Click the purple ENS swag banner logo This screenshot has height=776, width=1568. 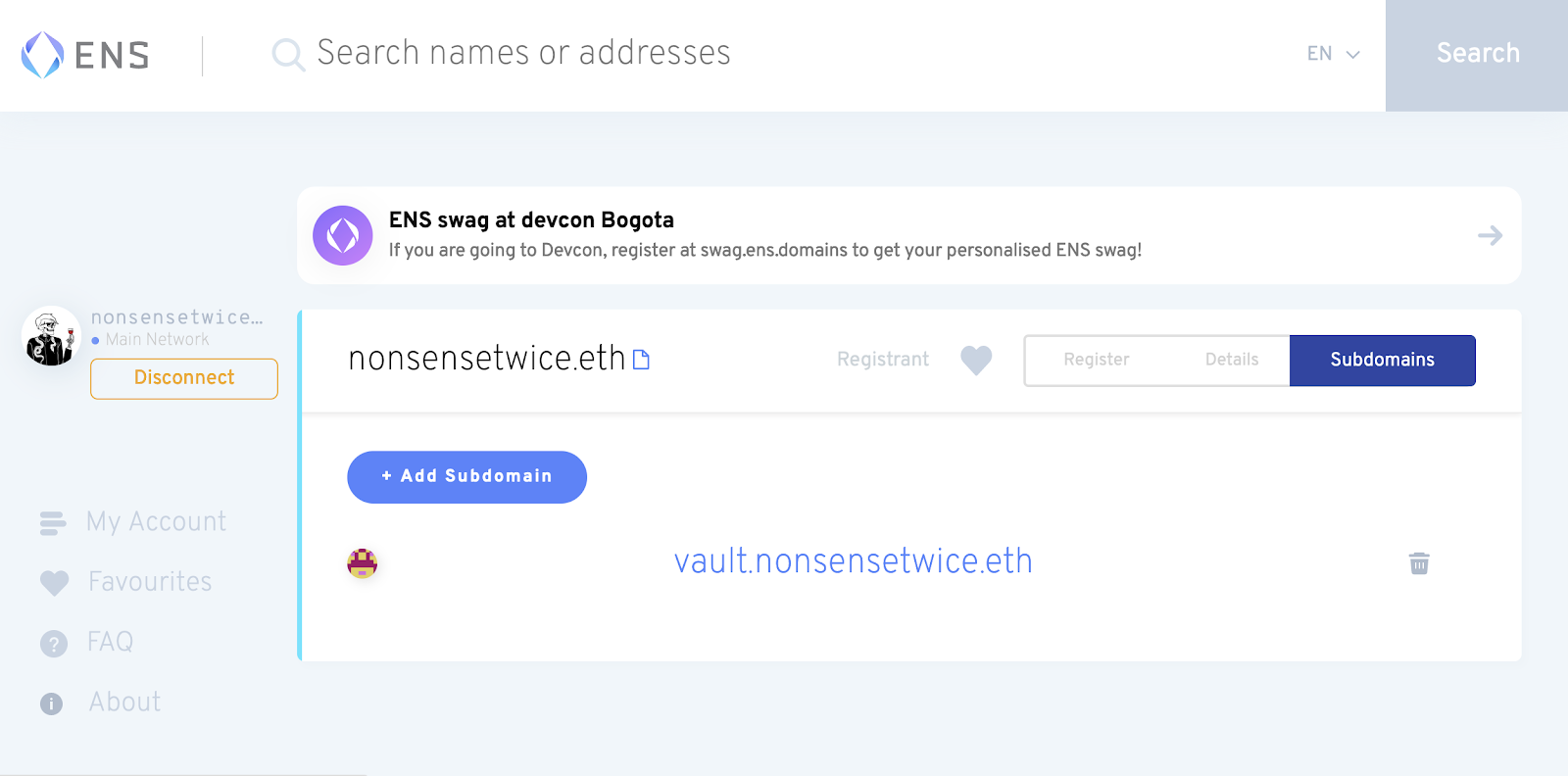(343, 235)
